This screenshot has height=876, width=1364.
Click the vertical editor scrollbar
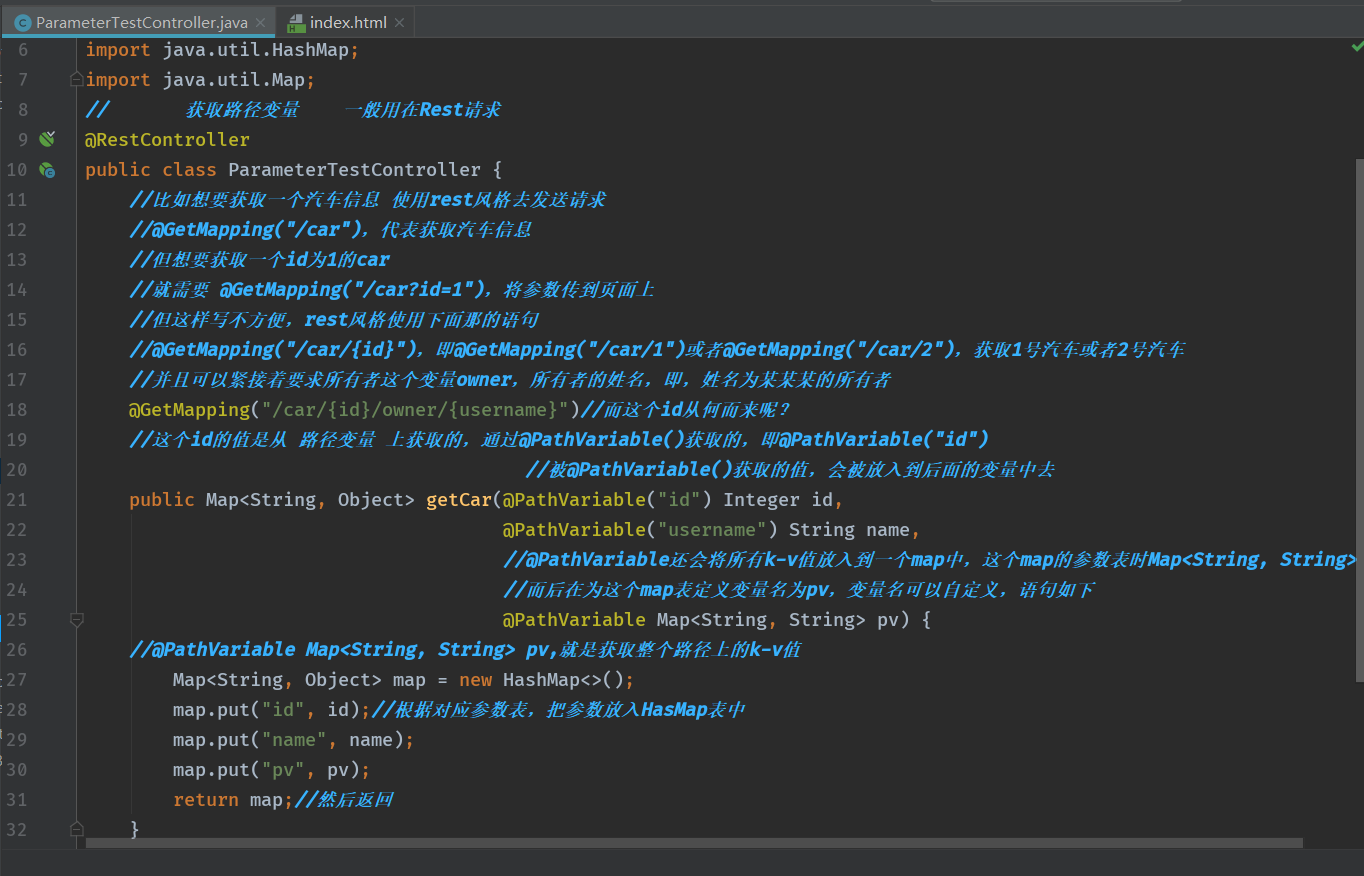click(x=1359, y=420)
